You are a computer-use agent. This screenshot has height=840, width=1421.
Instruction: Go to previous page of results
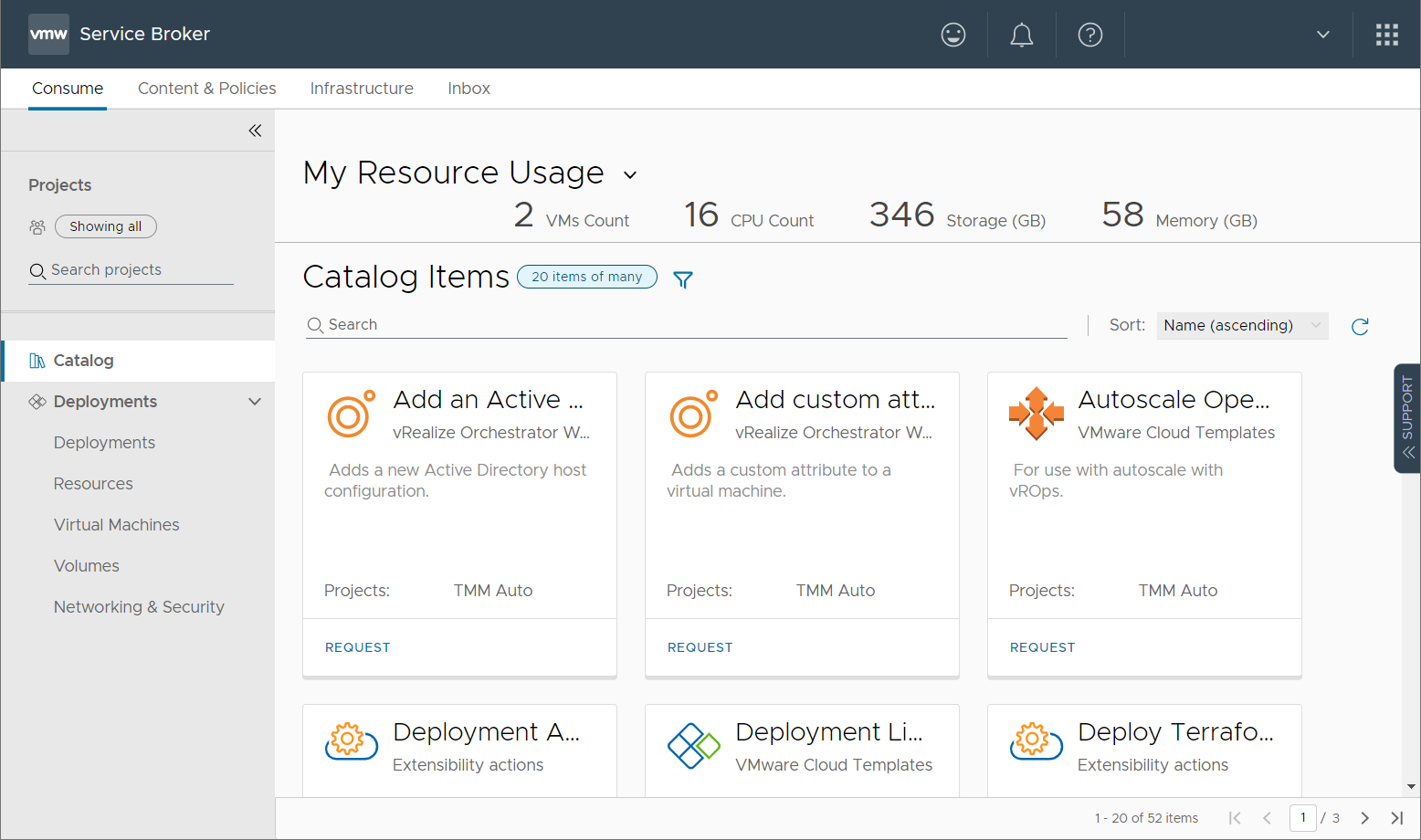point(1267,818)
